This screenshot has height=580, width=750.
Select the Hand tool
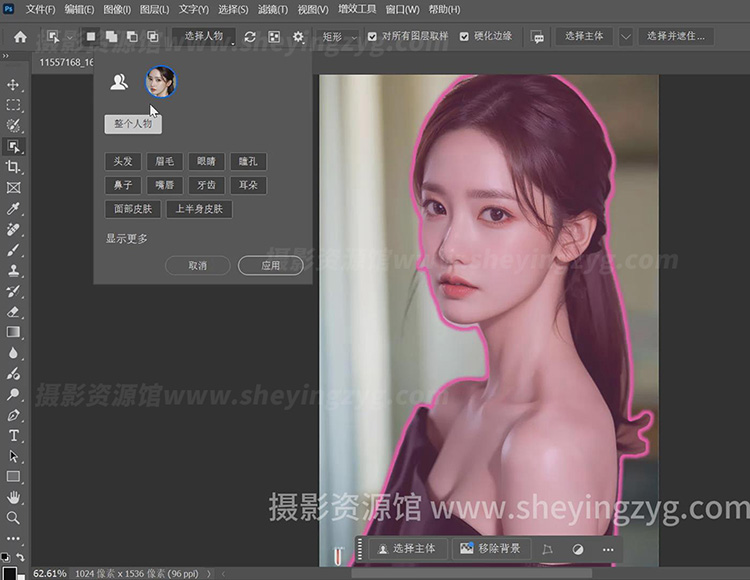pos(14,497)
